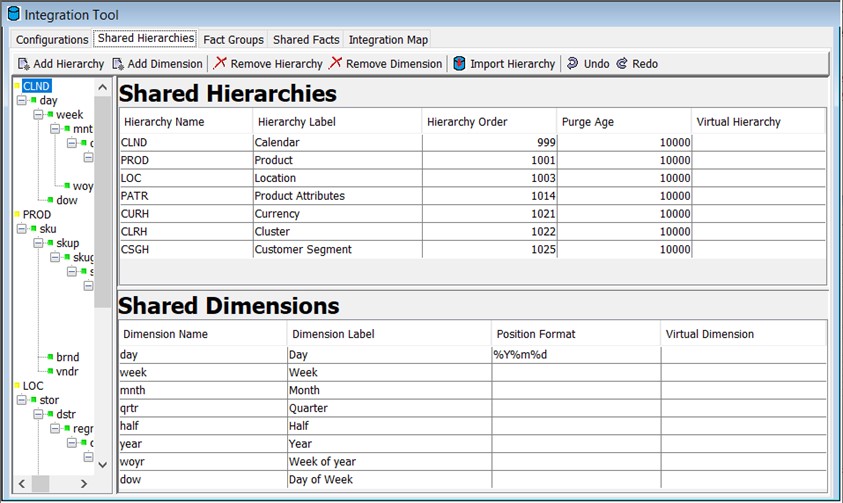Open the Integration Map tab
843x503 pixels.
pos(388,40)
